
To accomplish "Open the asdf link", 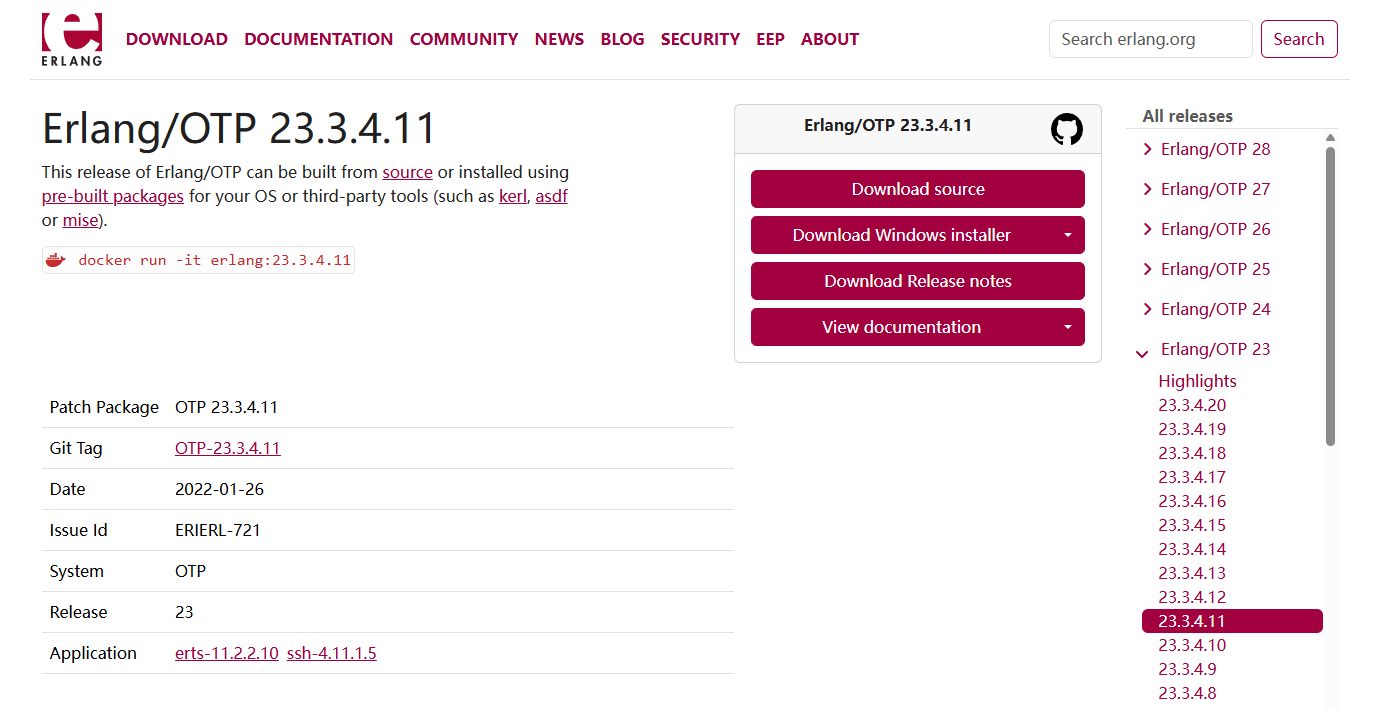I will point(551,196).
